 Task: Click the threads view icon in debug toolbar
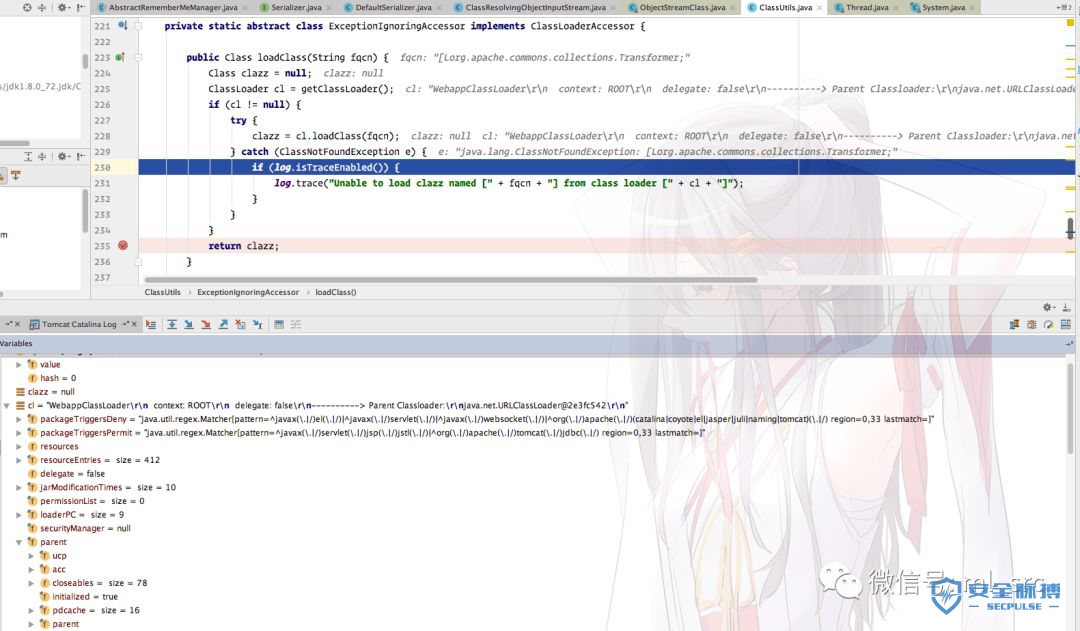(1032, 324)
